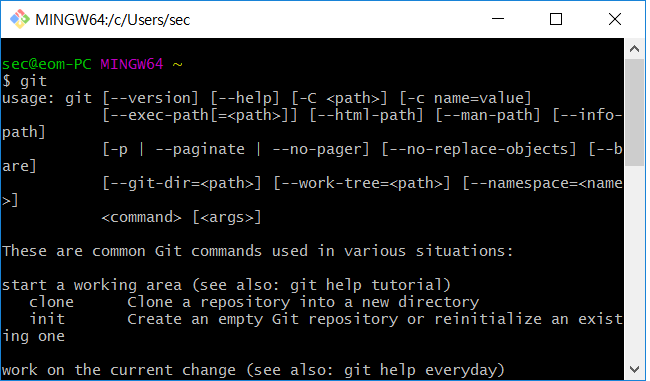Click the init command name
The width and height of the screenshot is (650, 381).
click(x=47, y=319)
